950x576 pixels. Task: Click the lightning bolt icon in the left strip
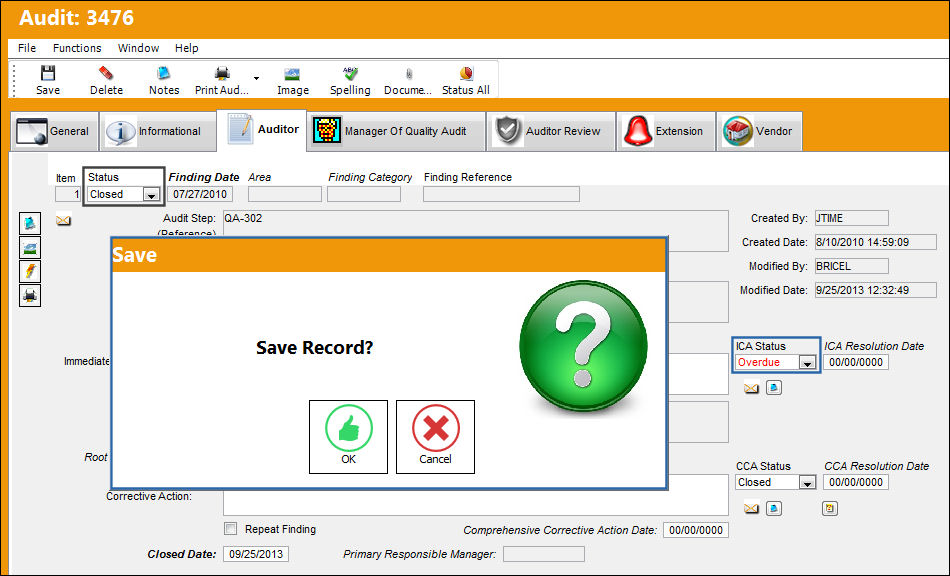30,271
